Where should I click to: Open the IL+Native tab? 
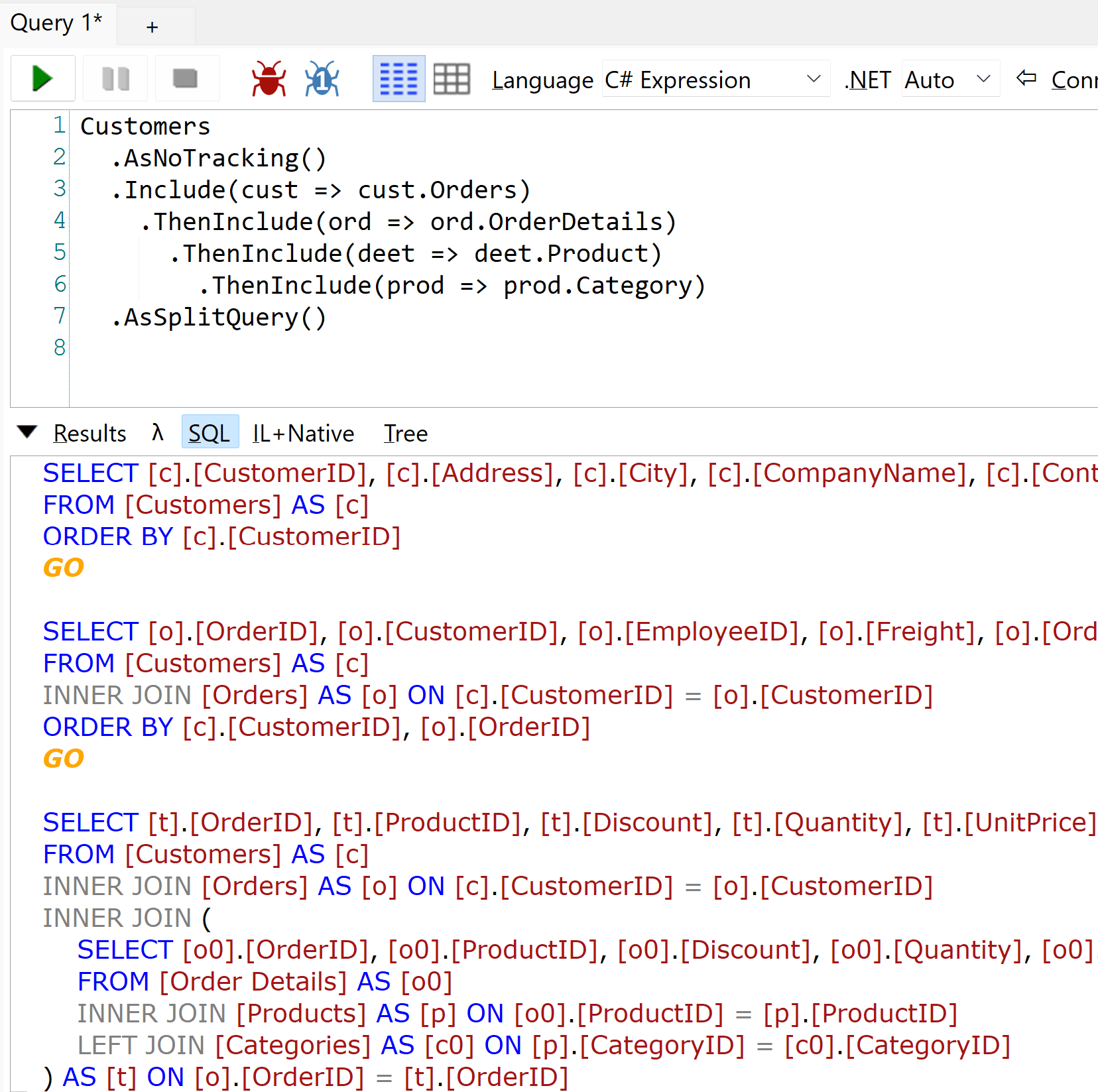(x=303, y=434)
